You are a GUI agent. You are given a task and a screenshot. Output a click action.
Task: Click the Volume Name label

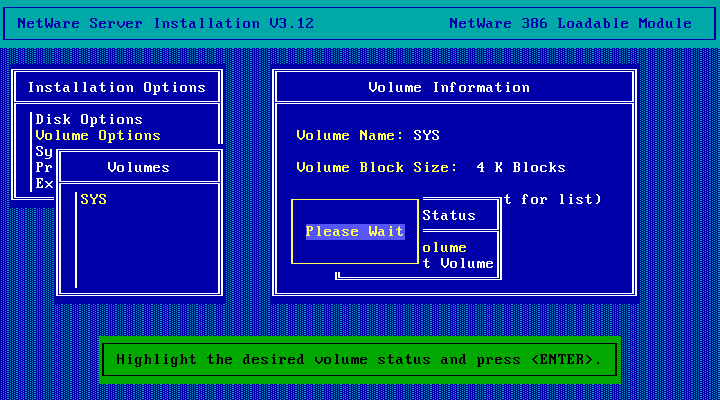[x=350, y=135]
